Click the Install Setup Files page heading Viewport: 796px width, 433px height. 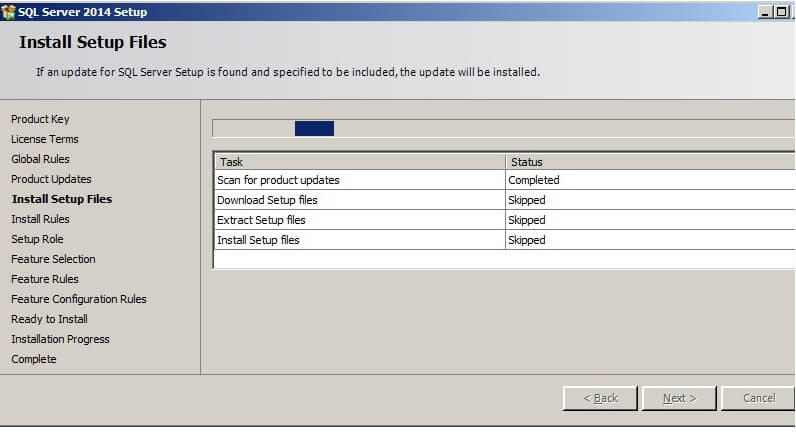tap(93, 42)
